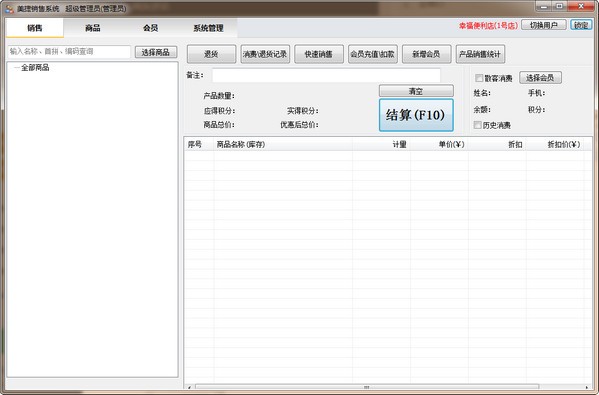Click the 选择会员 button
This screenshot has width=599, height=395.
click(x=540, y=78)
